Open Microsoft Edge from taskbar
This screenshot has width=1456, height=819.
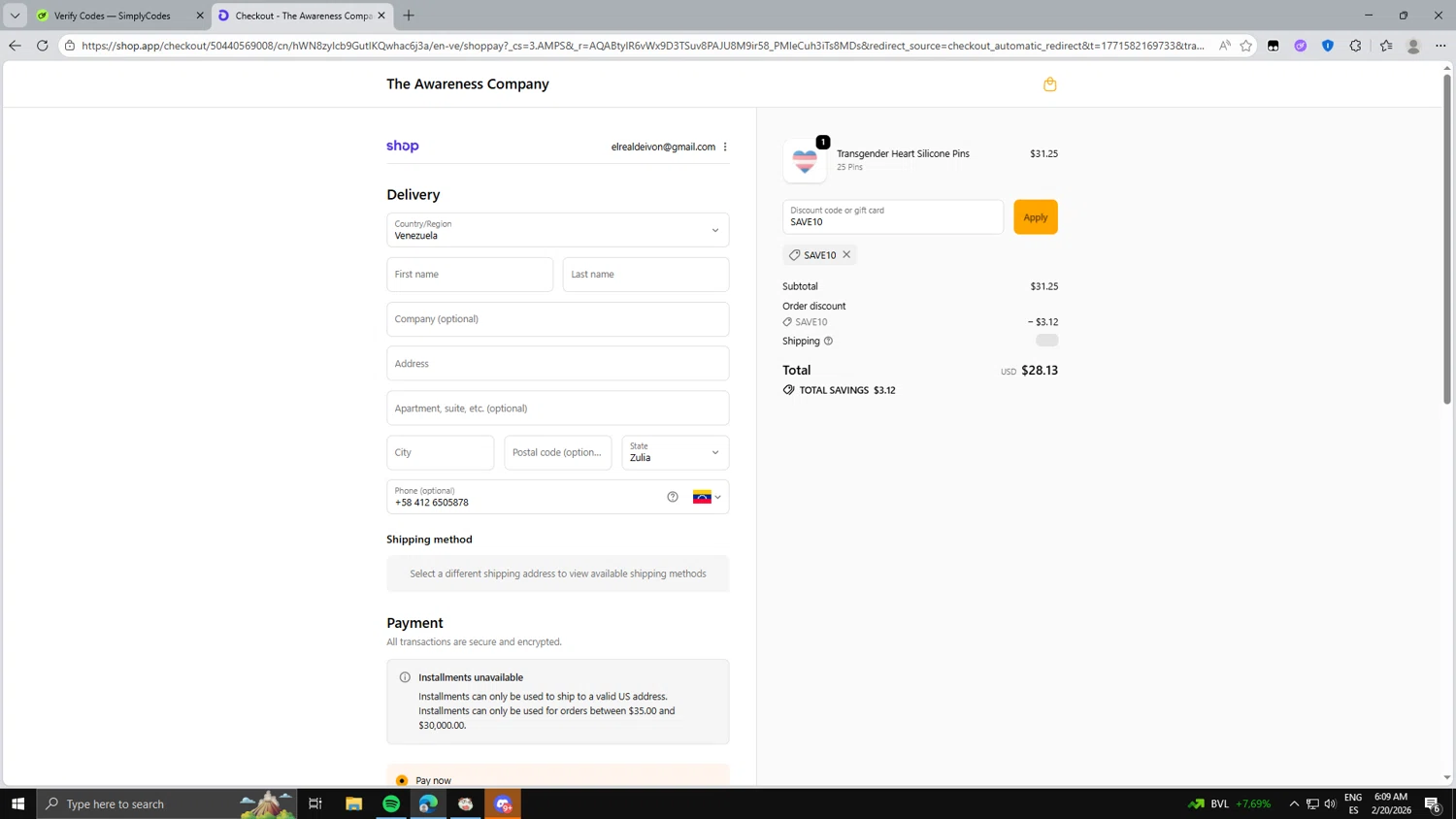428,803
